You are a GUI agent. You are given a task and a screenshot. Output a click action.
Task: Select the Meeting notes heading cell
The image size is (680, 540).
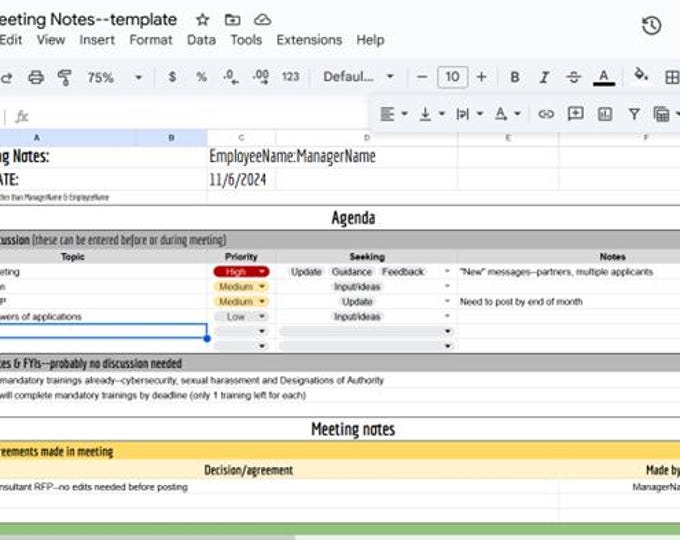(x=353, y=429)
